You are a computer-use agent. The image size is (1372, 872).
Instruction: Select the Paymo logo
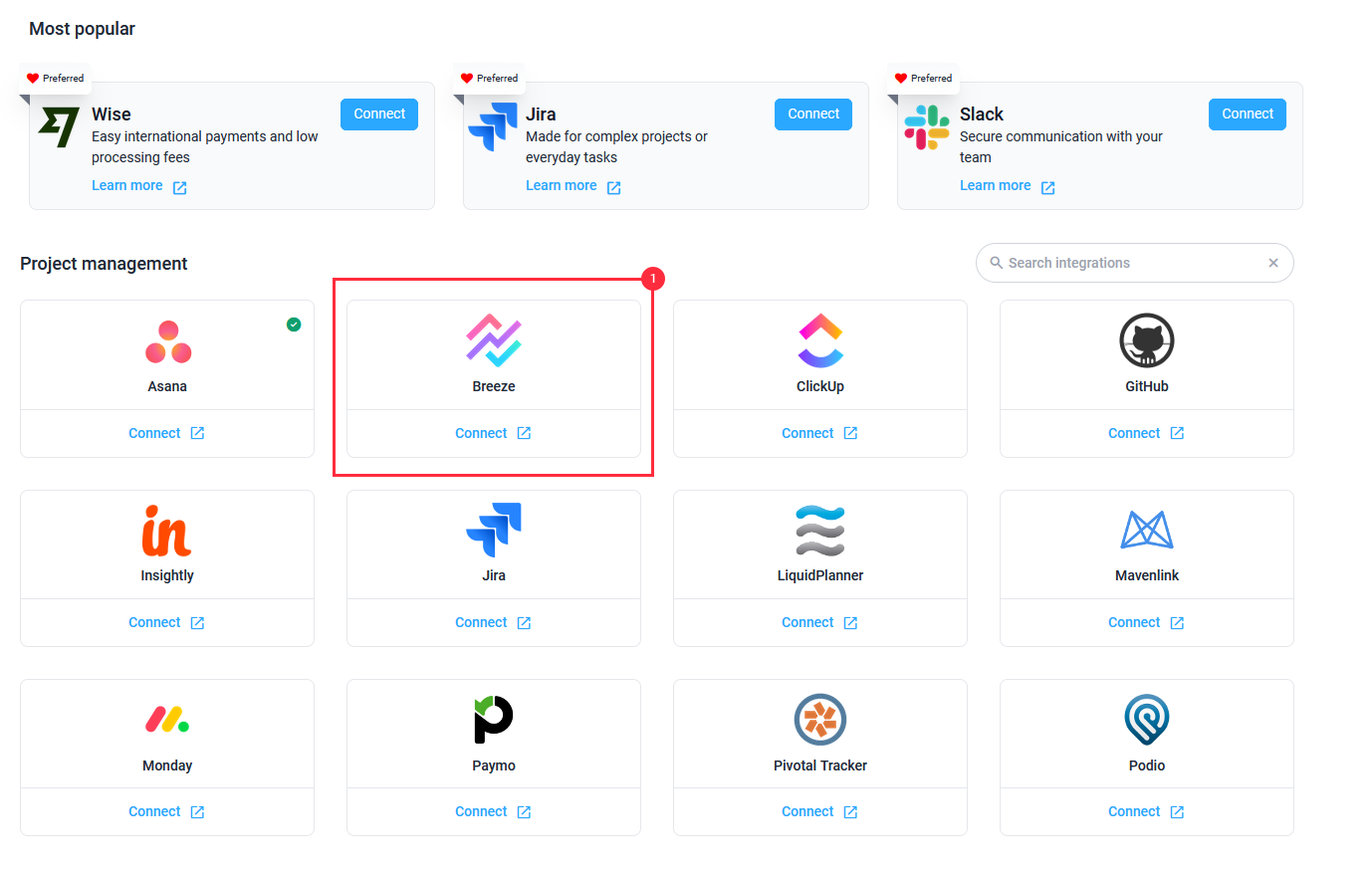493,719
